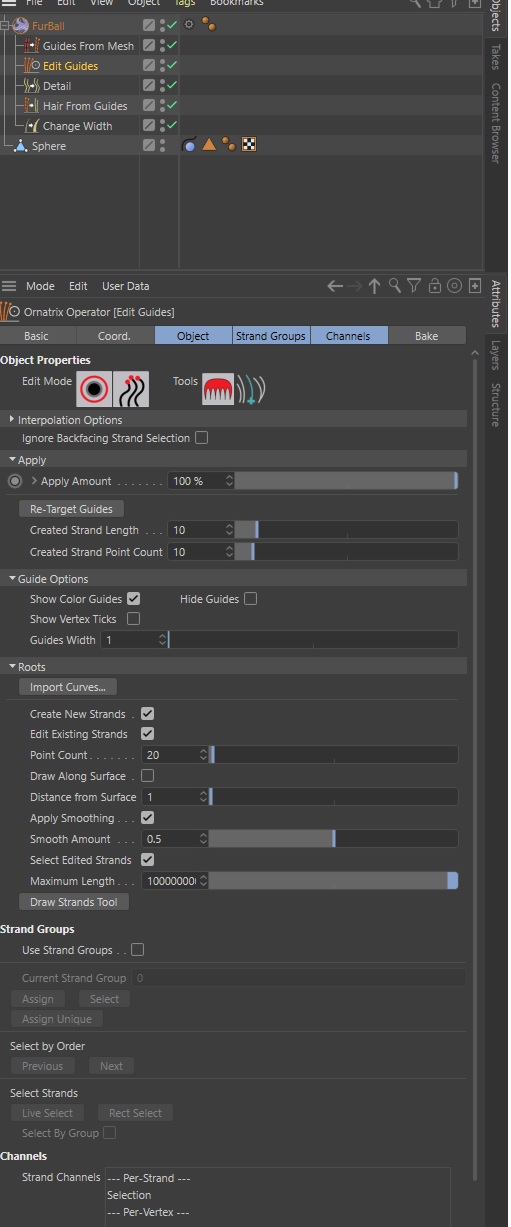Select the orange dots tag on FurBall

(x=208, y=24)
